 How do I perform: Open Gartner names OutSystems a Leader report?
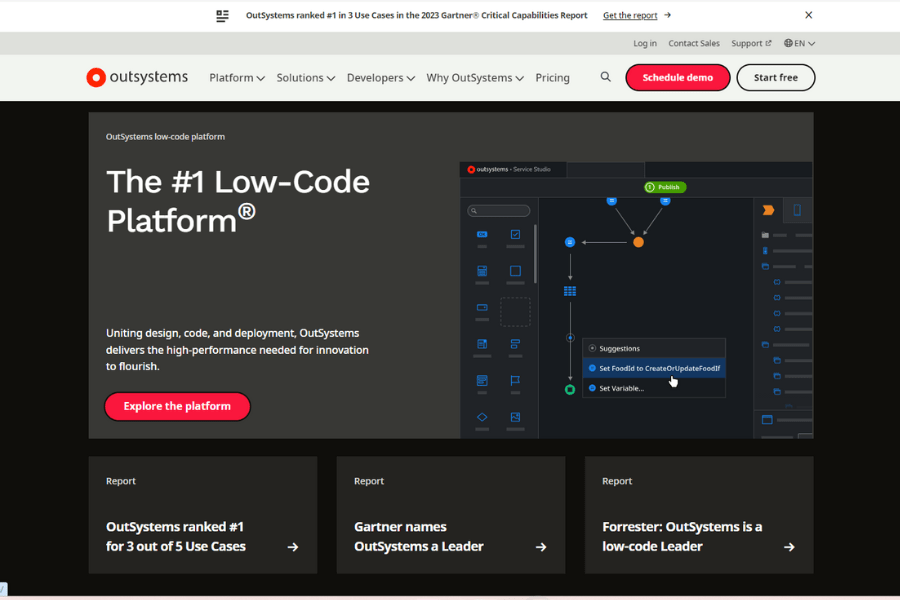click(x=451, y=515)
